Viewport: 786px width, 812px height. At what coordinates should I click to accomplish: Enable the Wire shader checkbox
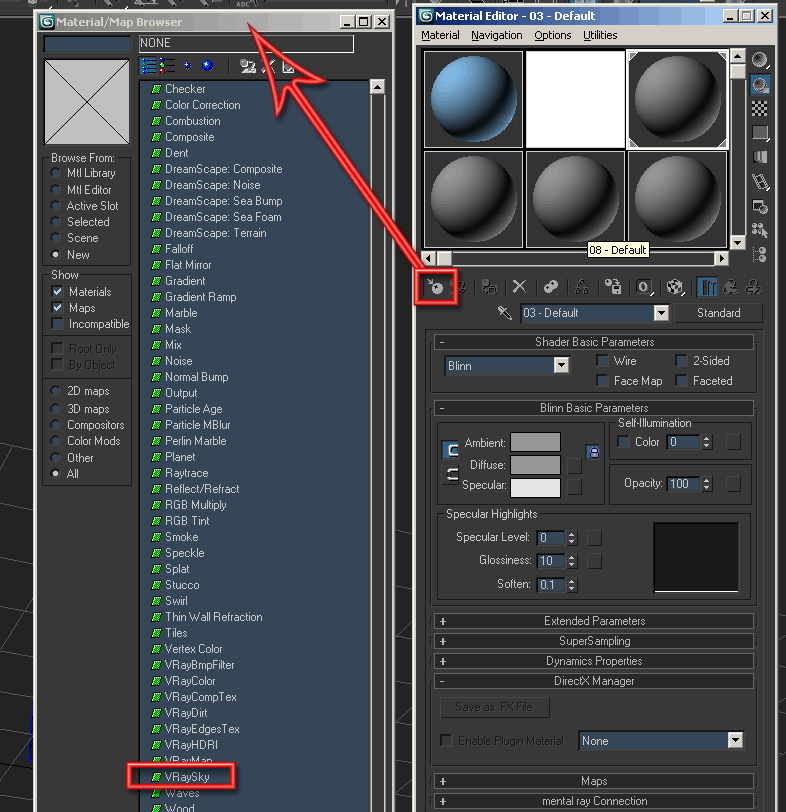(602, 360)
